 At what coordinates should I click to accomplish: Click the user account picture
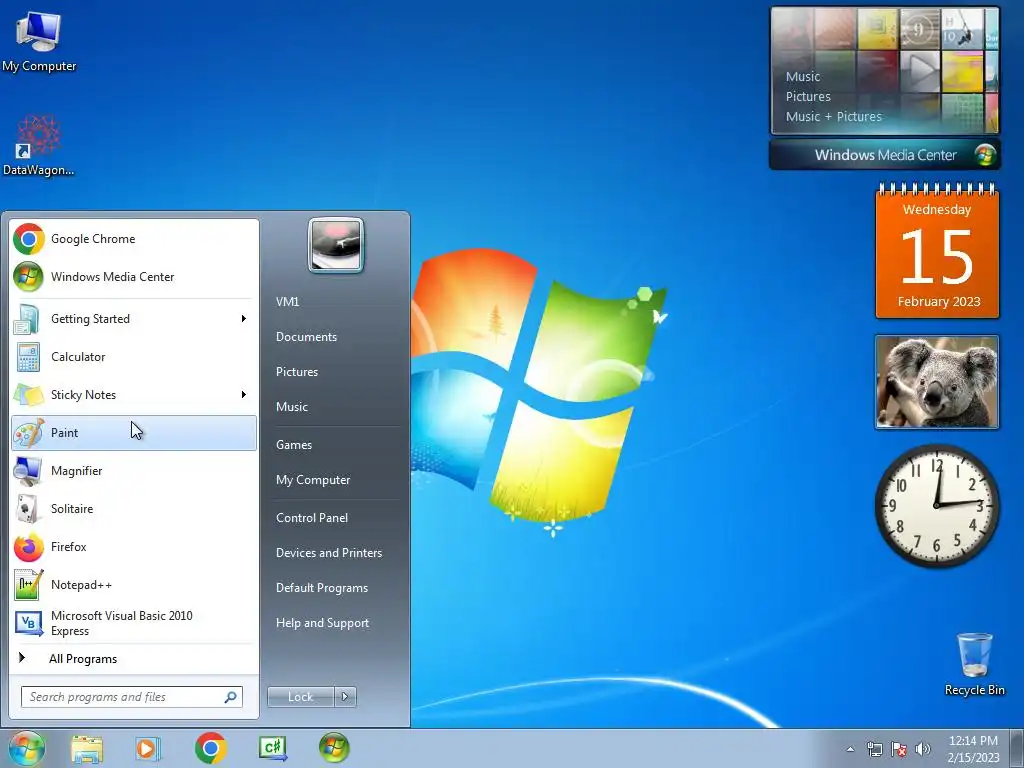pyautogui.click(x=336, y=246)
